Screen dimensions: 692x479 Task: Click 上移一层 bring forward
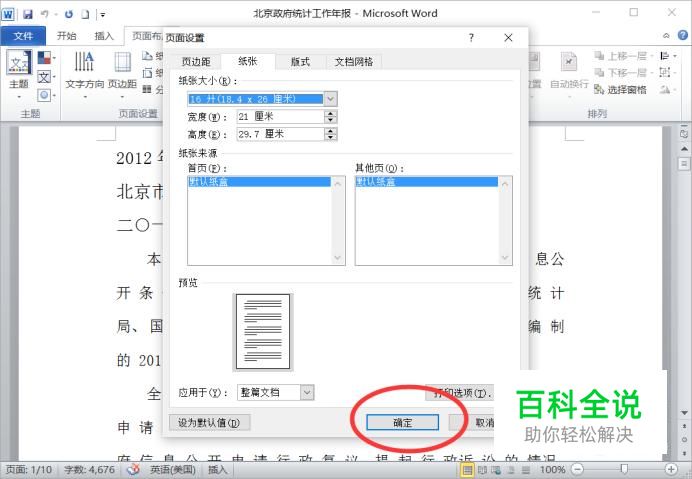(623, 56)
